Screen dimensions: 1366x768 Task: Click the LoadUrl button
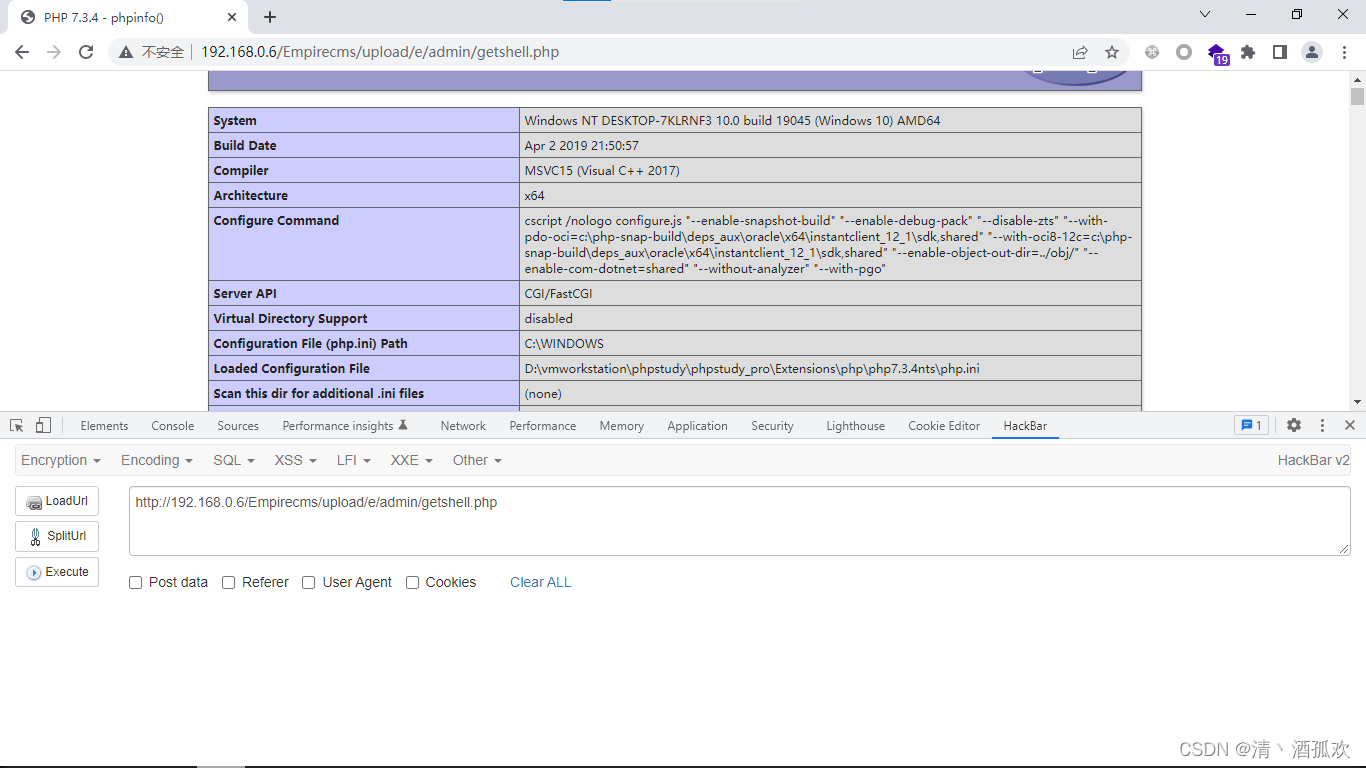point(57,501)
